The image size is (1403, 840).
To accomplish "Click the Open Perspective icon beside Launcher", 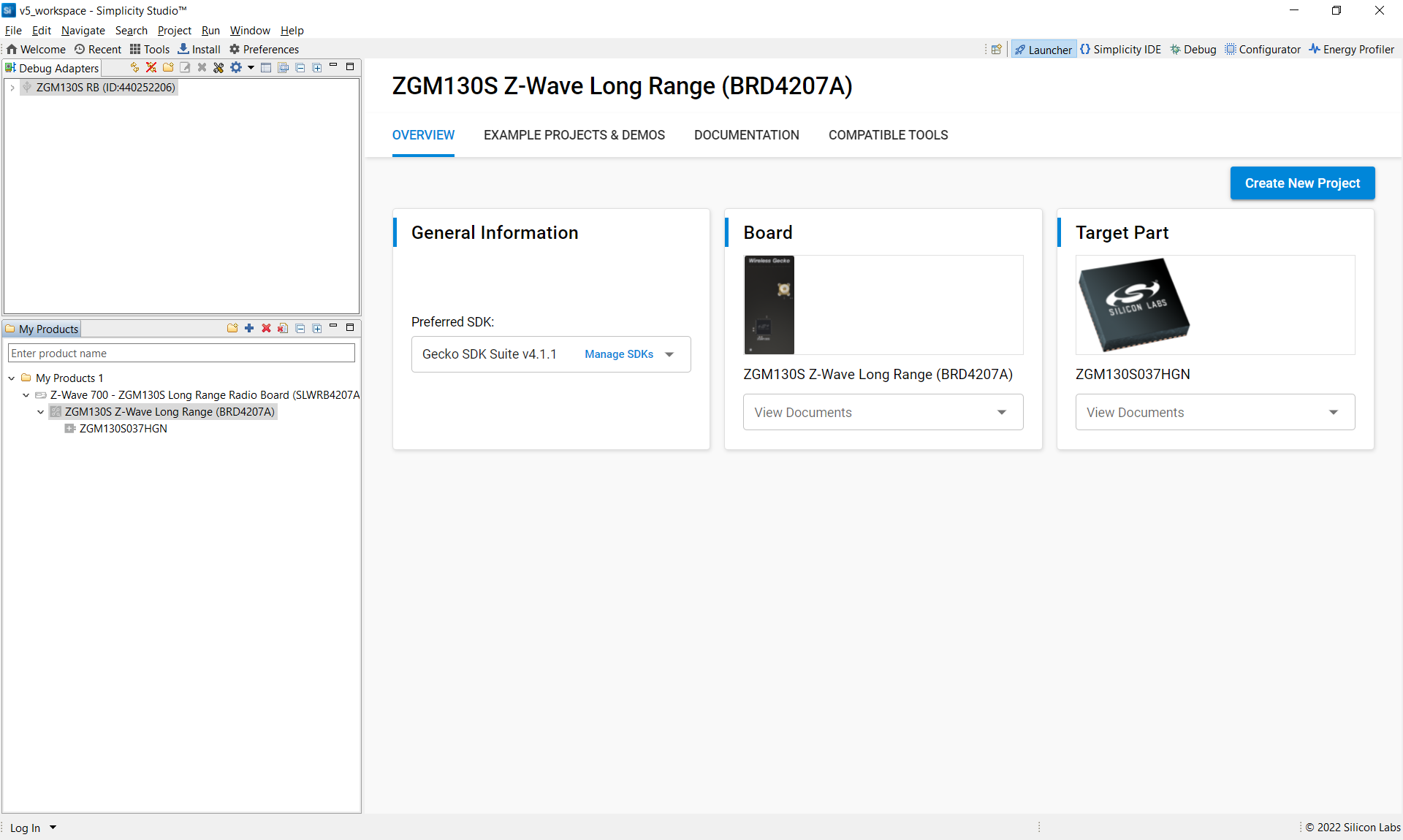I will 996,49.
